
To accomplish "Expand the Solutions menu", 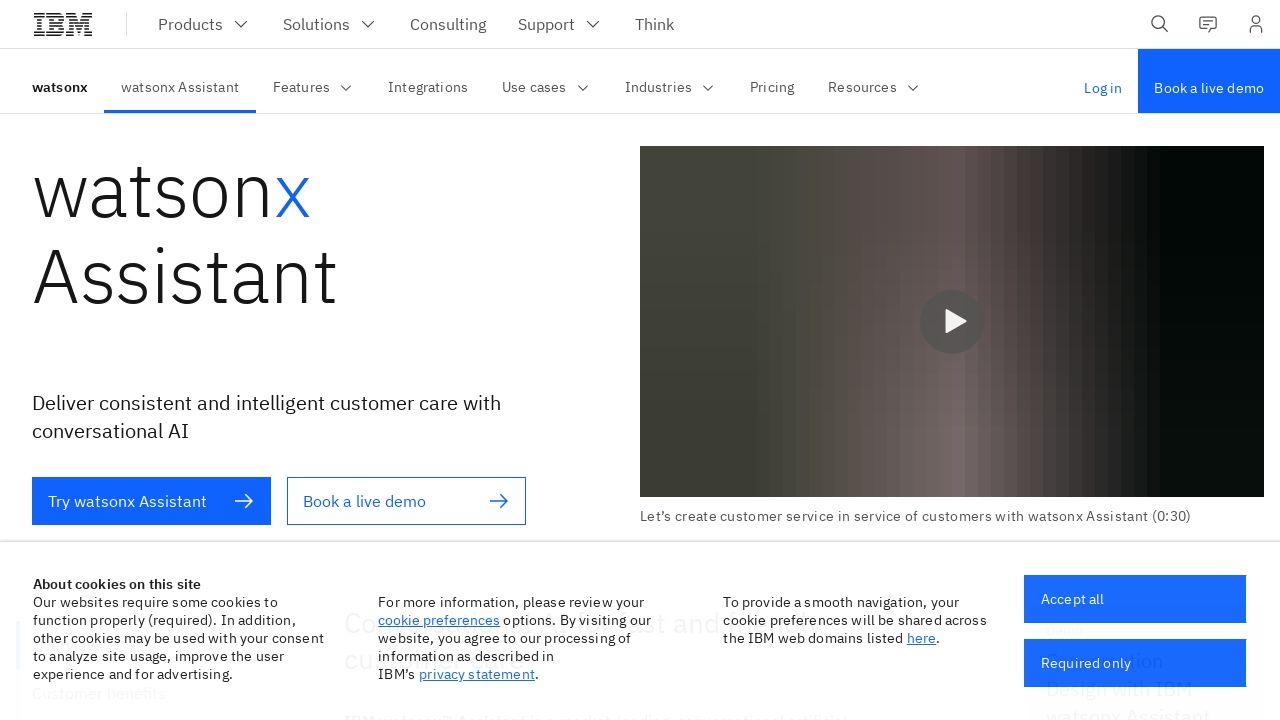I will pyautogui.click(x=329, y=24).
